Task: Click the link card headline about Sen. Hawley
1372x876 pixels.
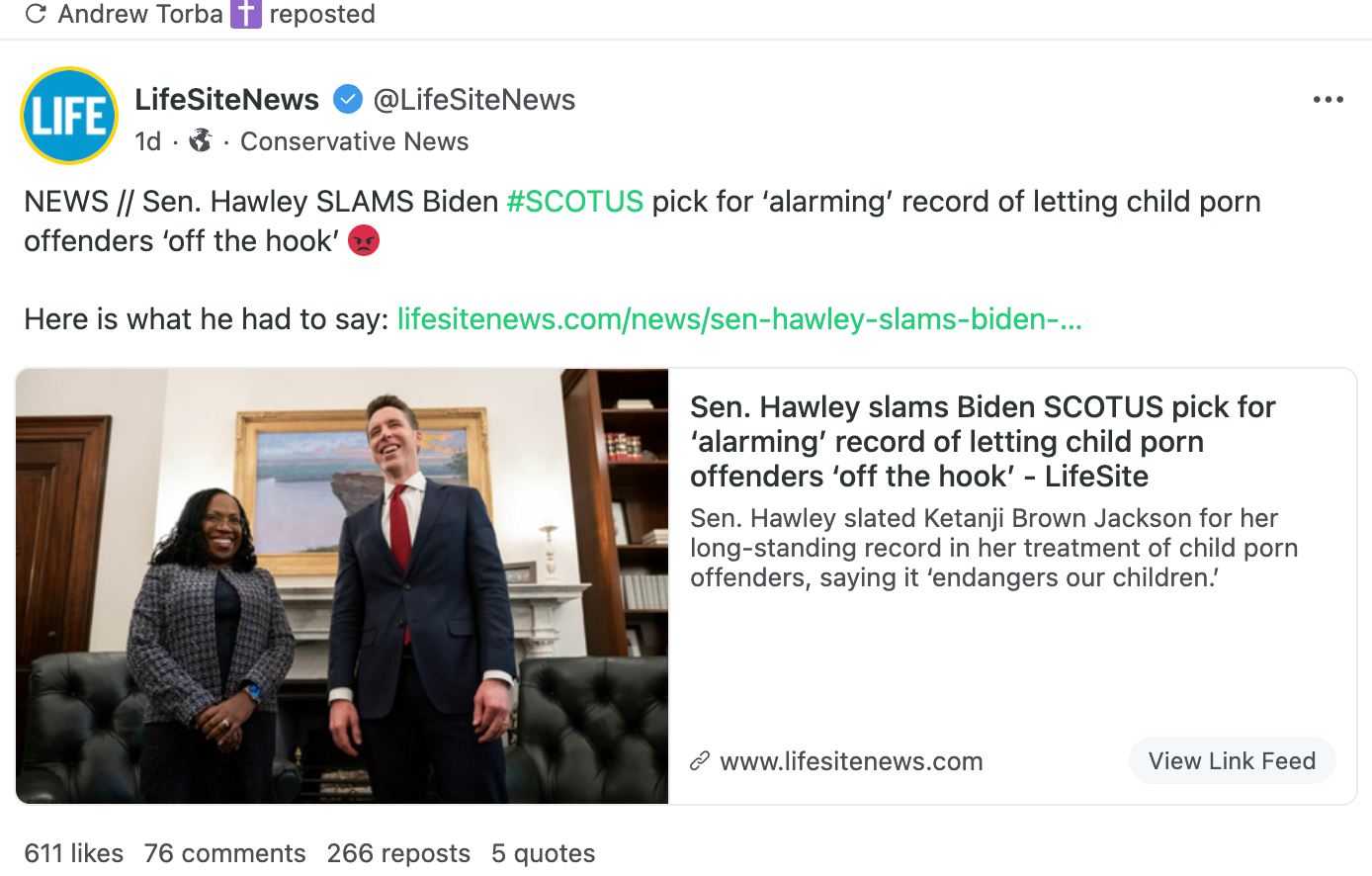Action: click(x=982, y=441)
